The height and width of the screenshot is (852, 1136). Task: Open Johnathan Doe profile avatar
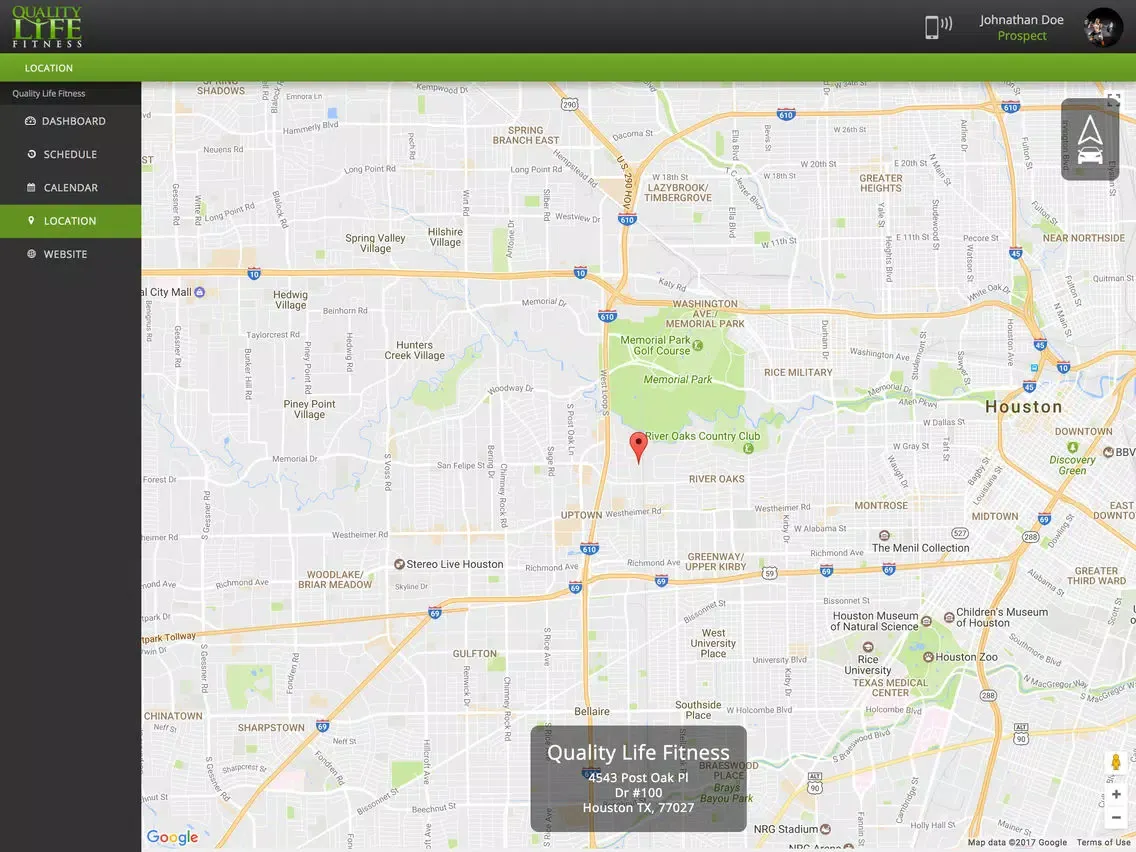point(1103,28)
